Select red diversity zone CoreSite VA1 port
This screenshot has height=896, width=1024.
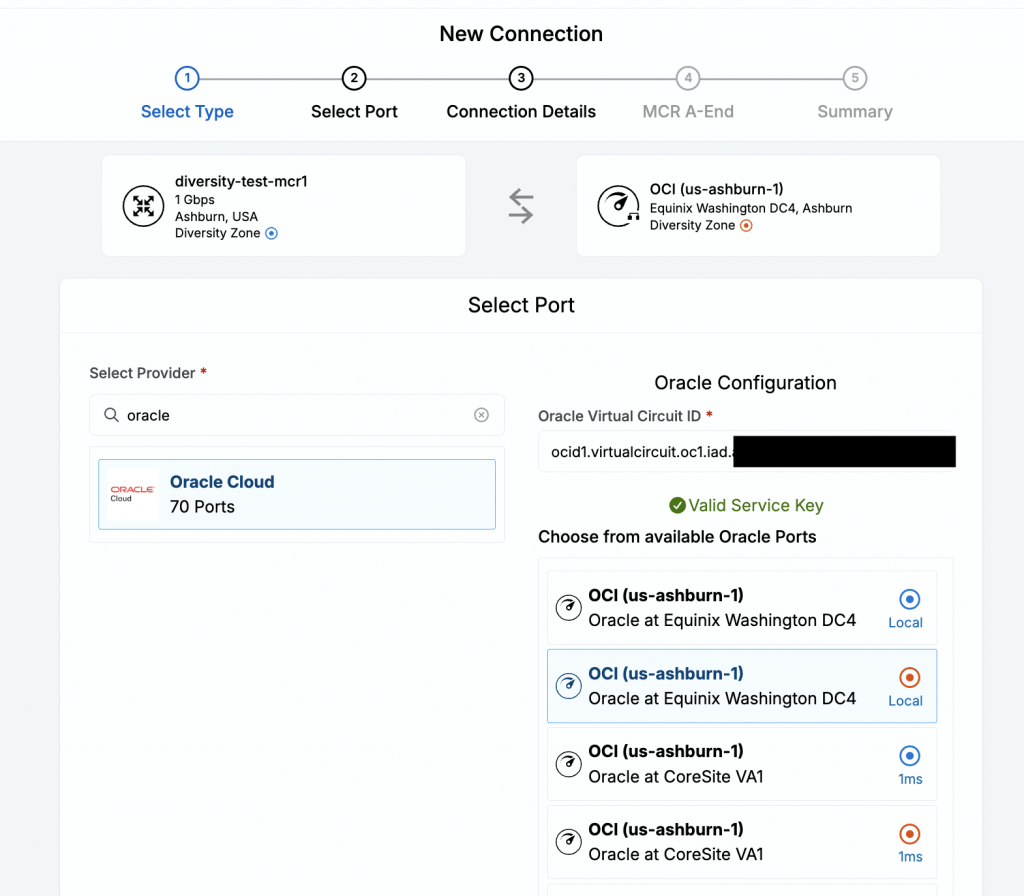click(742, 842)
